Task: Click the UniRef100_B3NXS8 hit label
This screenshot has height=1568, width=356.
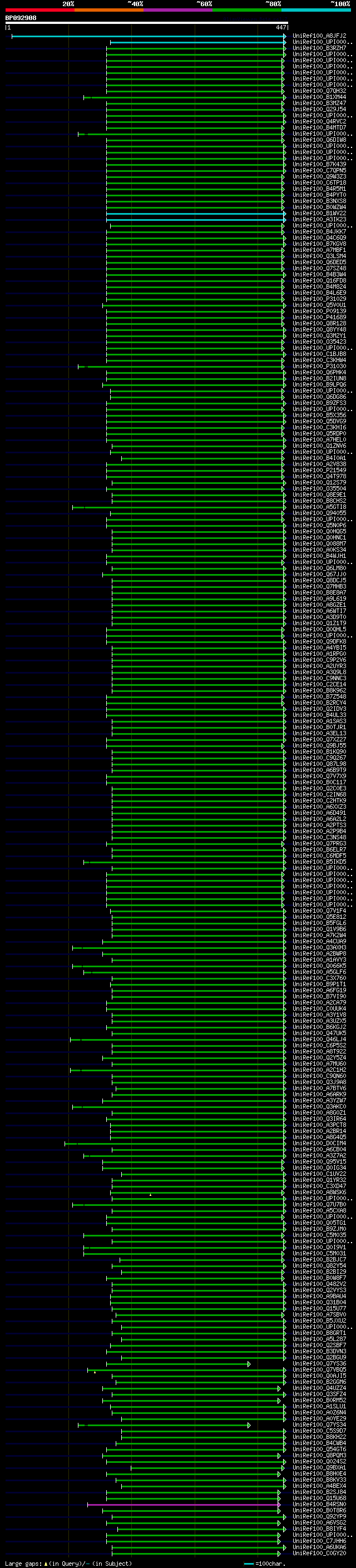Action: coord(319,201)
